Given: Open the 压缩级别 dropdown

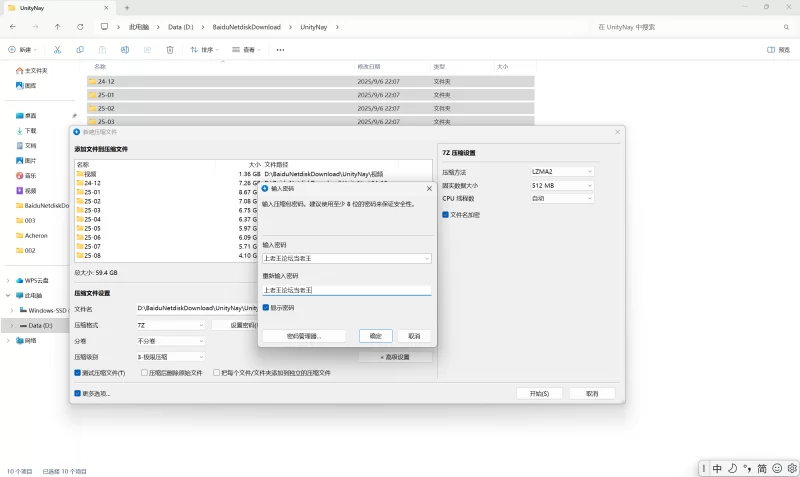Looking at the screenshot, I should click(x=170, y=356).
